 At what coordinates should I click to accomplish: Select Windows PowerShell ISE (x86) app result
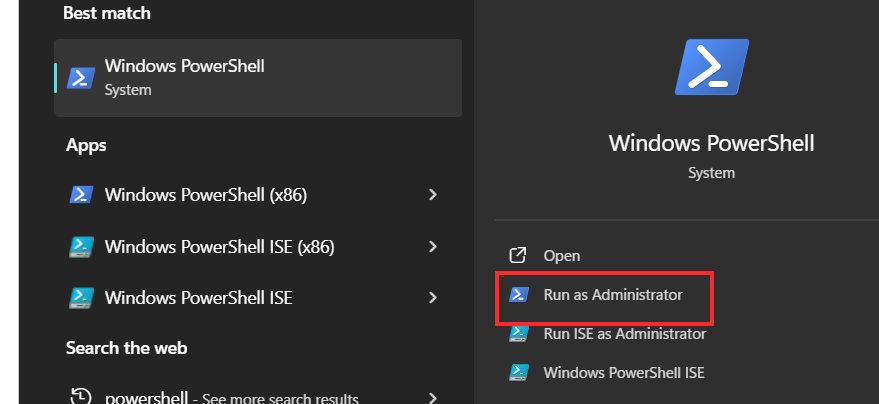pos(254,247)
